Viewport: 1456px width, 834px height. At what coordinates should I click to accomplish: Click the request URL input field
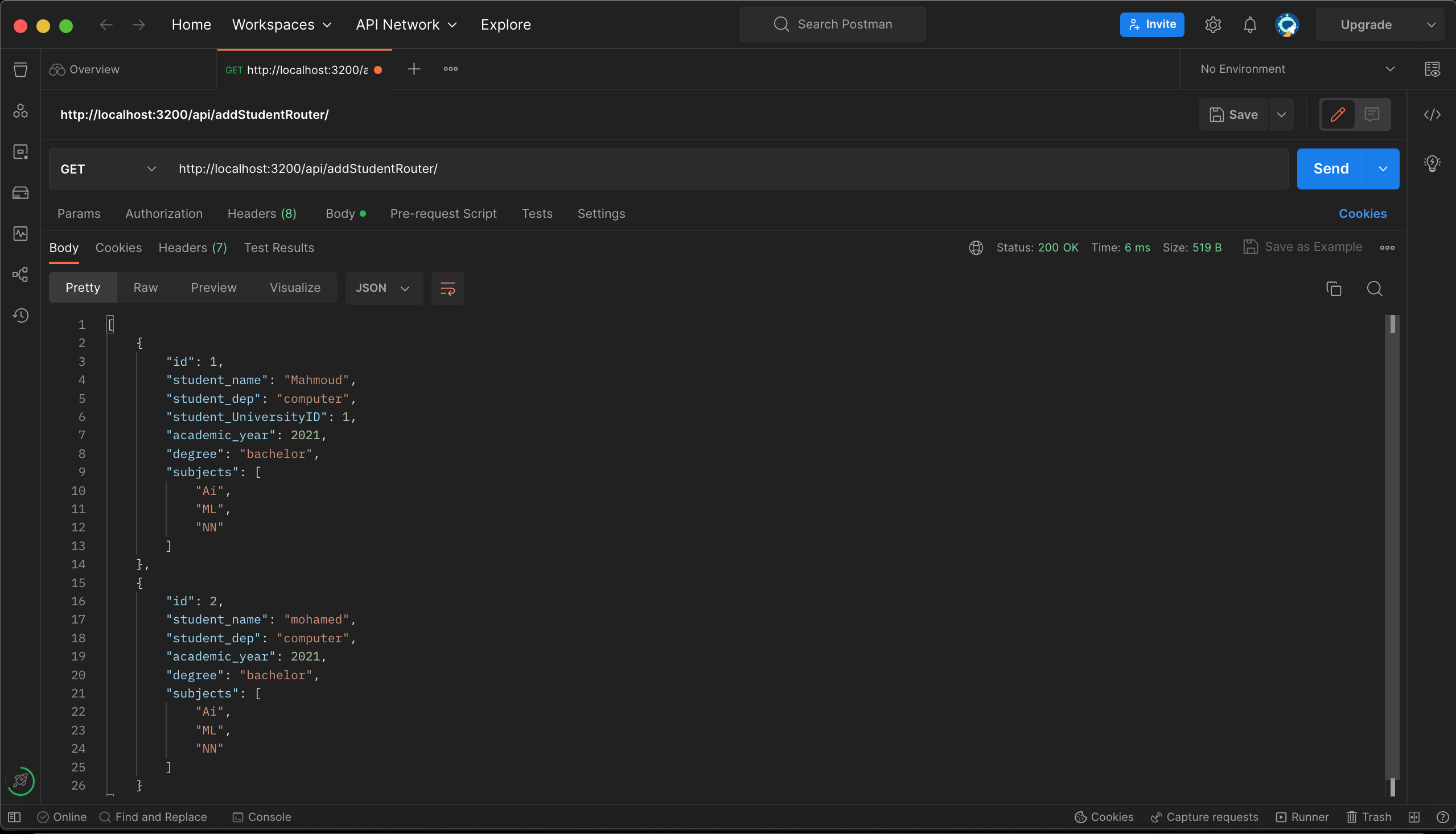tap(727, 169)
